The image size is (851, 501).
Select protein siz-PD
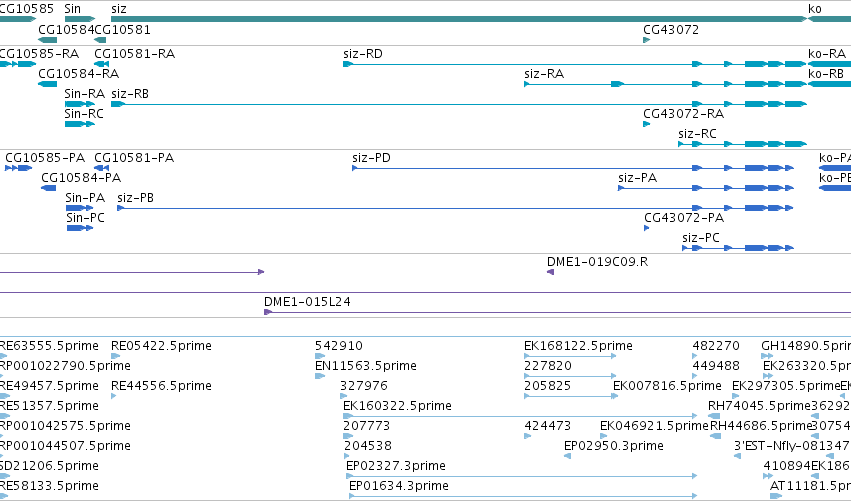coord(371,158)
